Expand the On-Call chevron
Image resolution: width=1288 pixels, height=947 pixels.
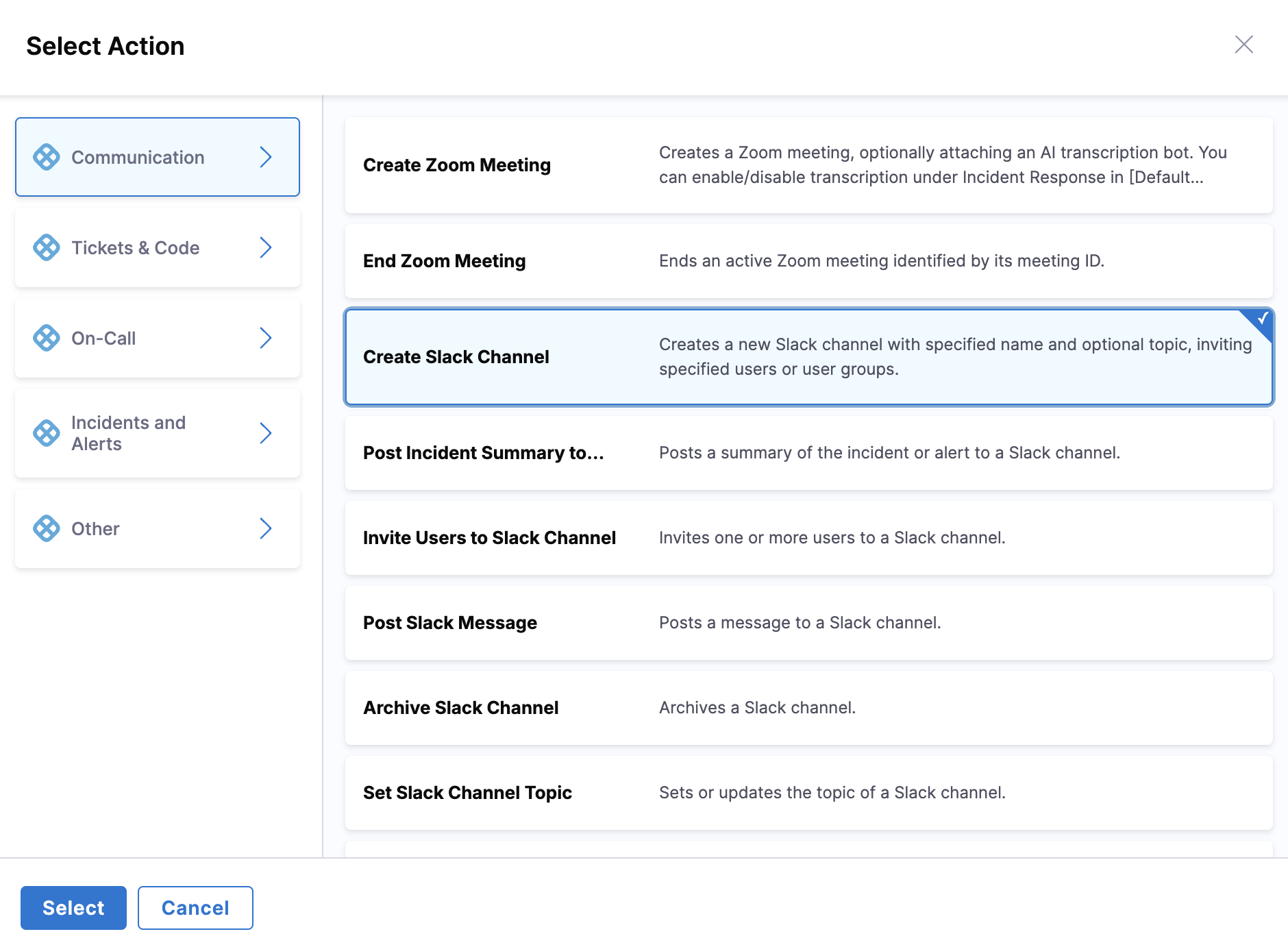pos(266,338)
